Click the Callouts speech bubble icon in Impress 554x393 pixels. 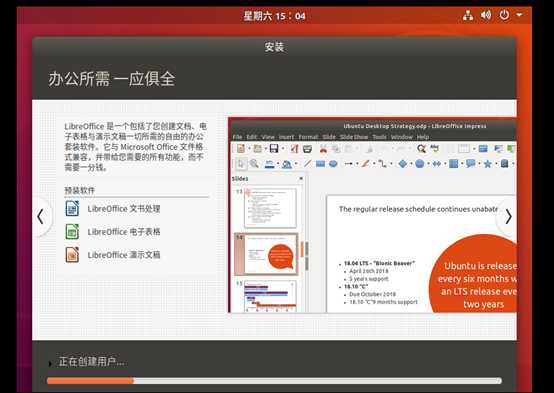coord(470,164)
